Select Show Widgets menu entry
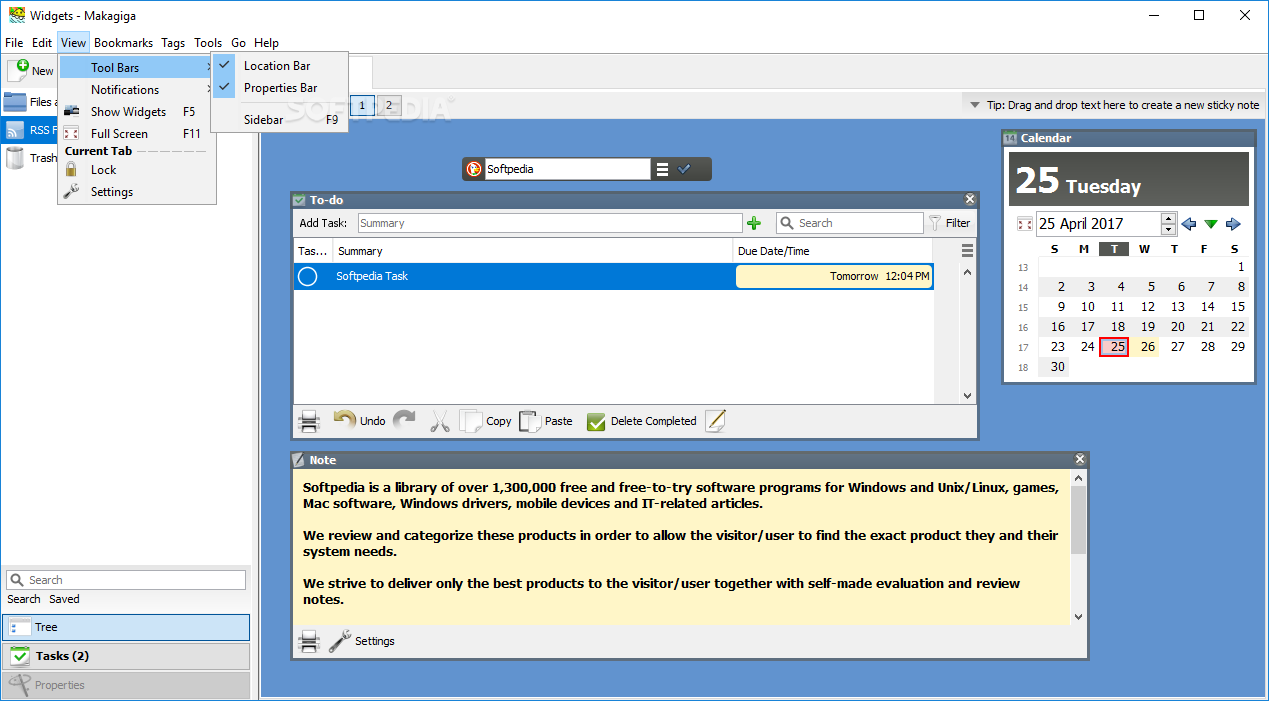Image resolution: width=1269 pixels, height=701 pixels. [136, 112]
